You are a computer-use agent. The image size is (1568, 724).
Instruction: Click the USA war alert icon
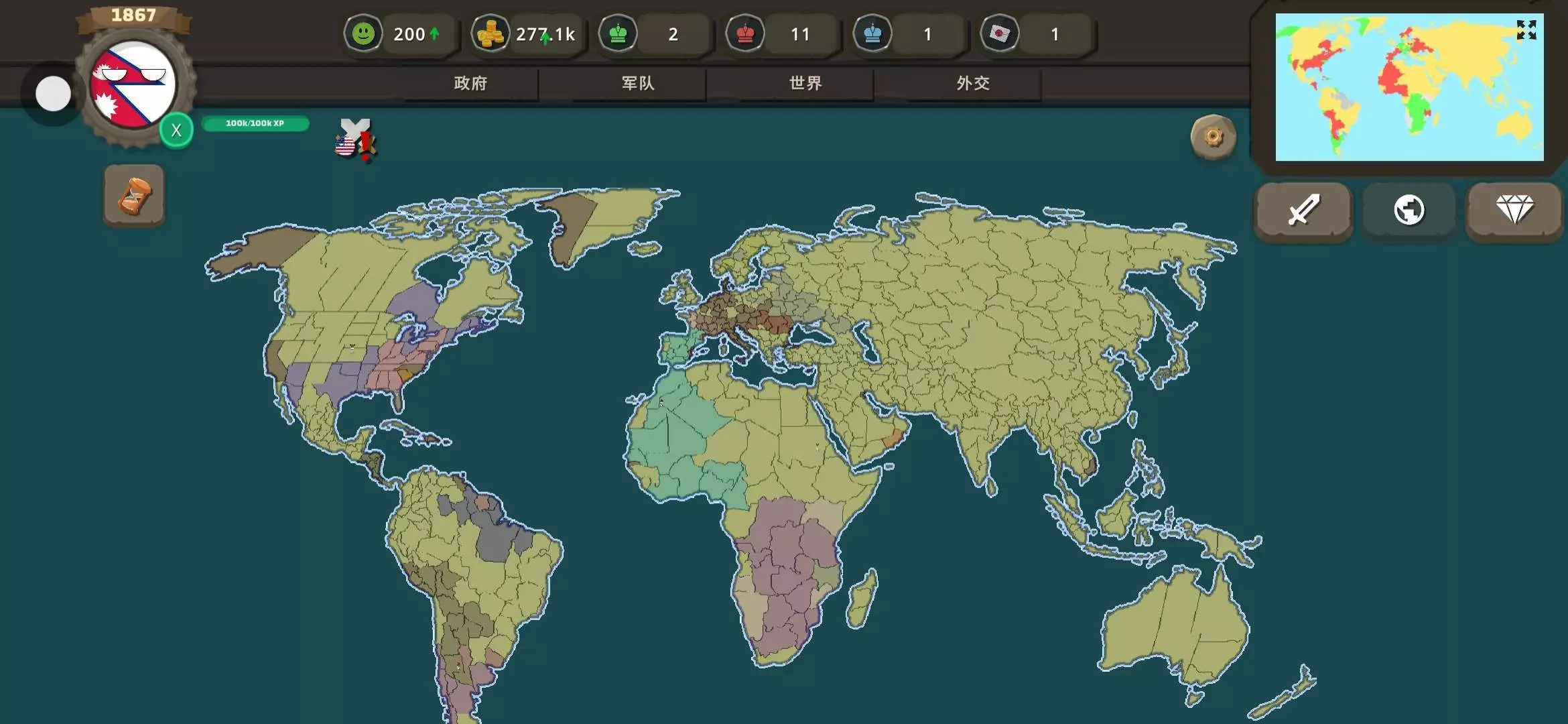(x=355, y=141)
